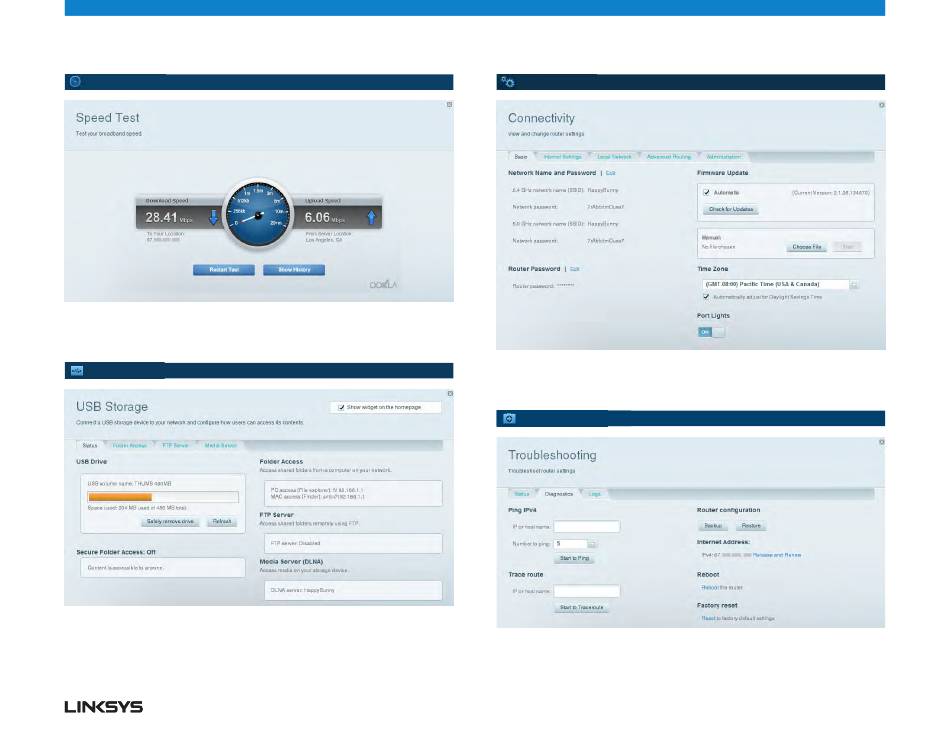Click the Restart Test button

[x=224, y=270]
